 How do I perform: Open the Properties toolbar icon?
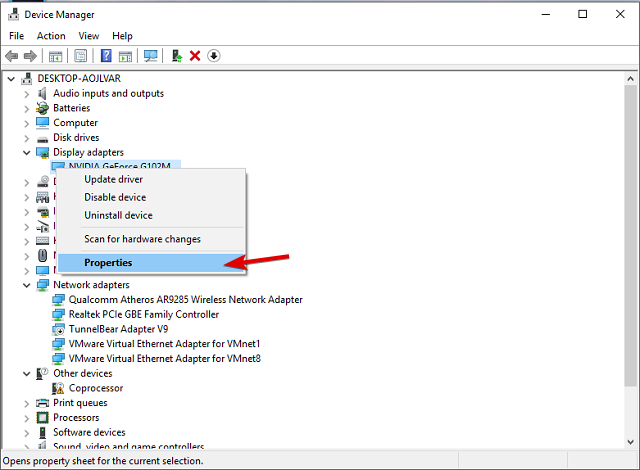click(80, 56)
